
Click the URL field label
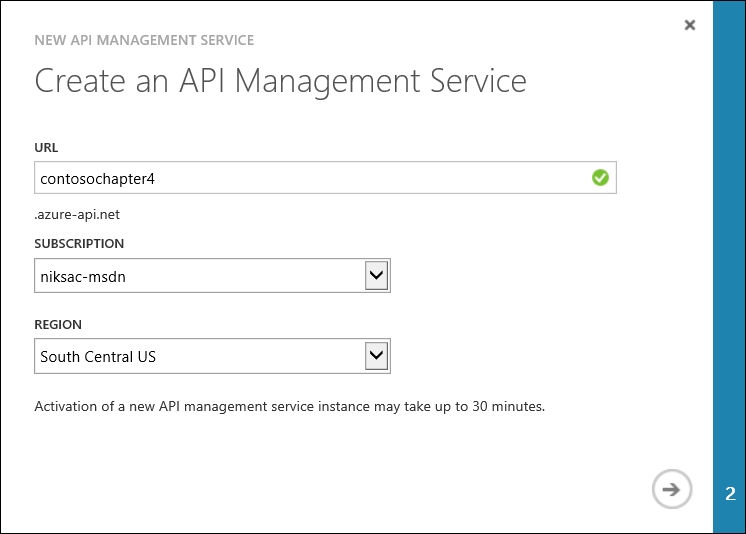46,148
